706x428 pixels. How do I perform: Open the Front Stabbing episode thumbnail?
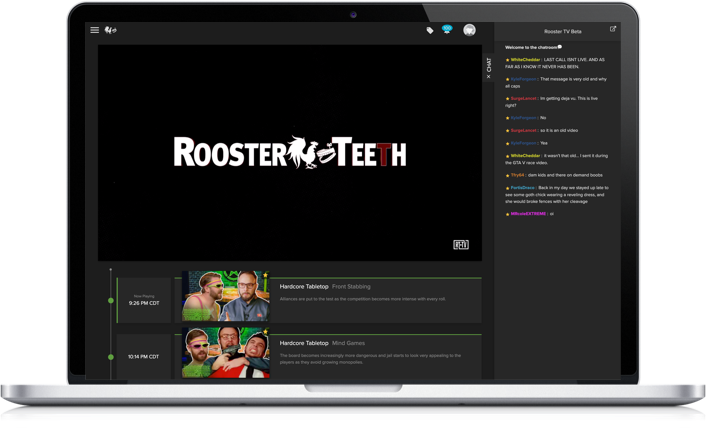226,296
